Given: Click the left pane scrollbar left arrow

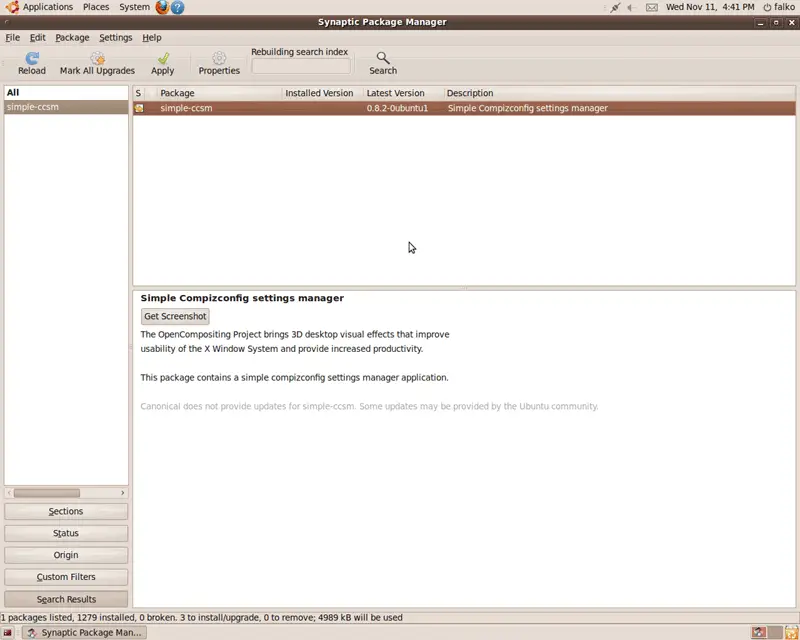Looking at the screenshot, I should (9, 493).
